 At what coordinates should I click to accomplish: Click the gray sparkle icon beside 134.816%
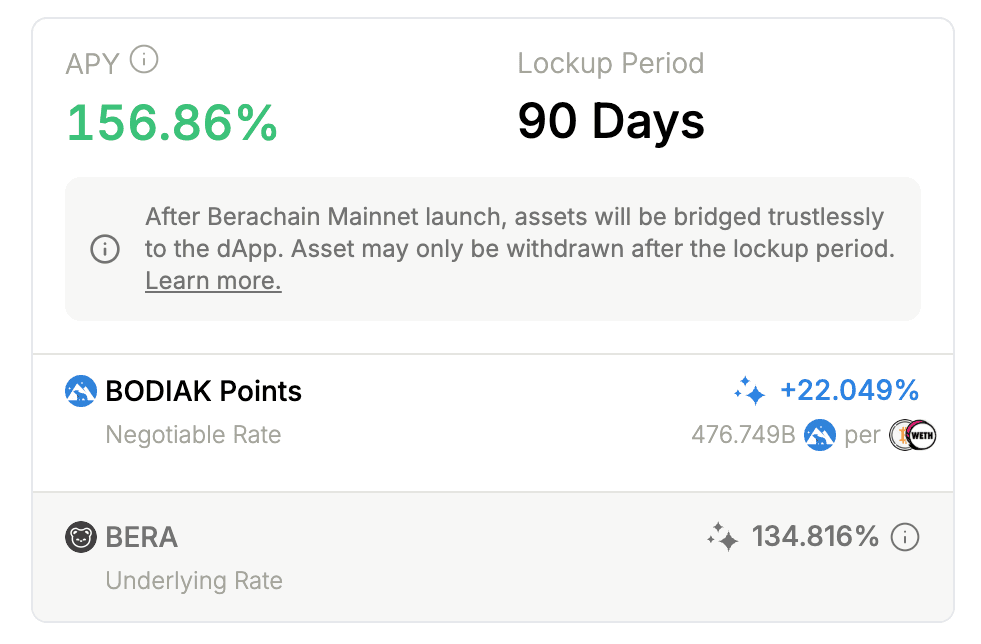723,538
